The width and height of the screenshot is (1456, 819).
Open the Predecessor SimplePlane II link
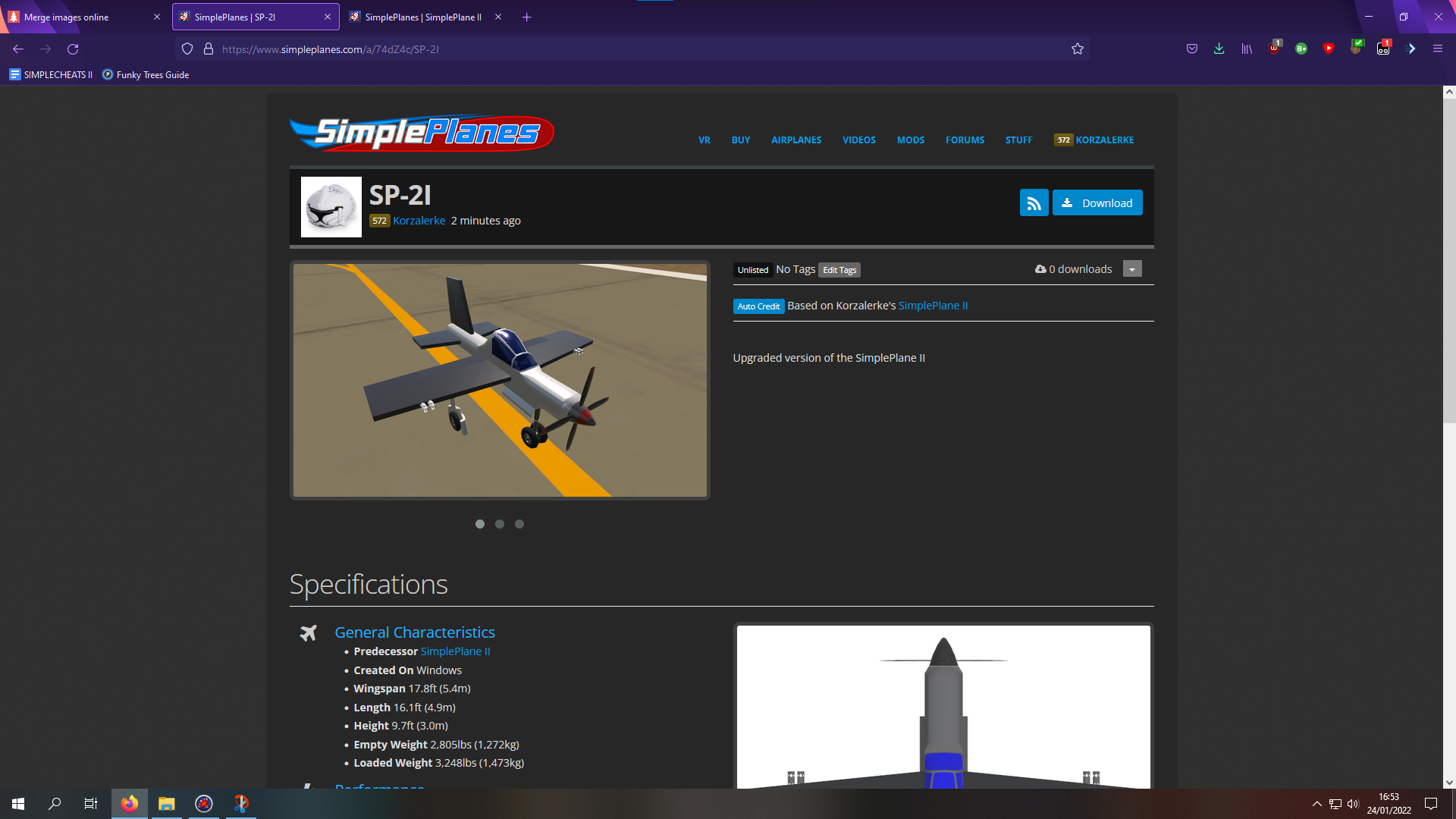click(x=455, y=651)
